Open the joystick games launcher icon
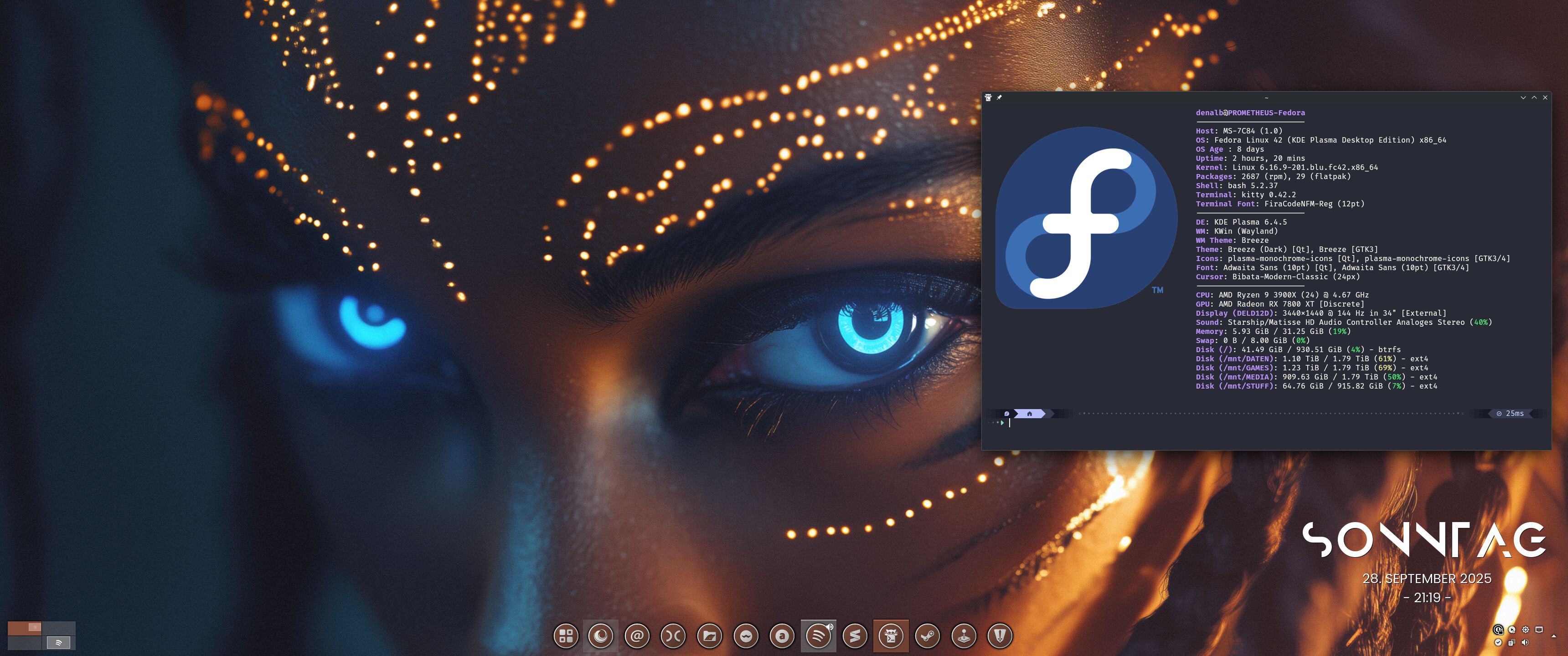This screenshot has height=656, width=1568. click(x=964, y=636)
